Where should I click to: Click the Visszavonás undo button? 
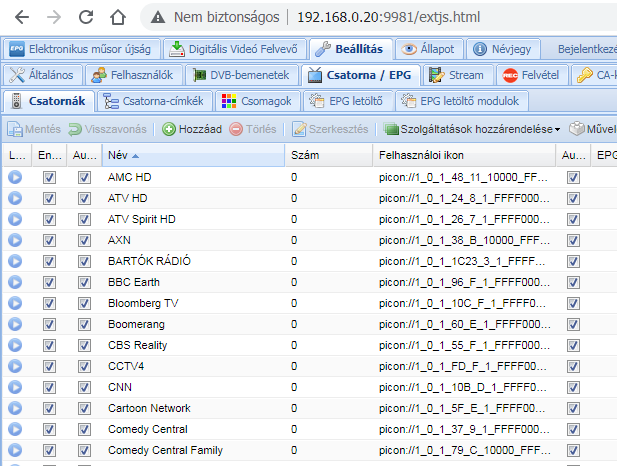(107, 129)
